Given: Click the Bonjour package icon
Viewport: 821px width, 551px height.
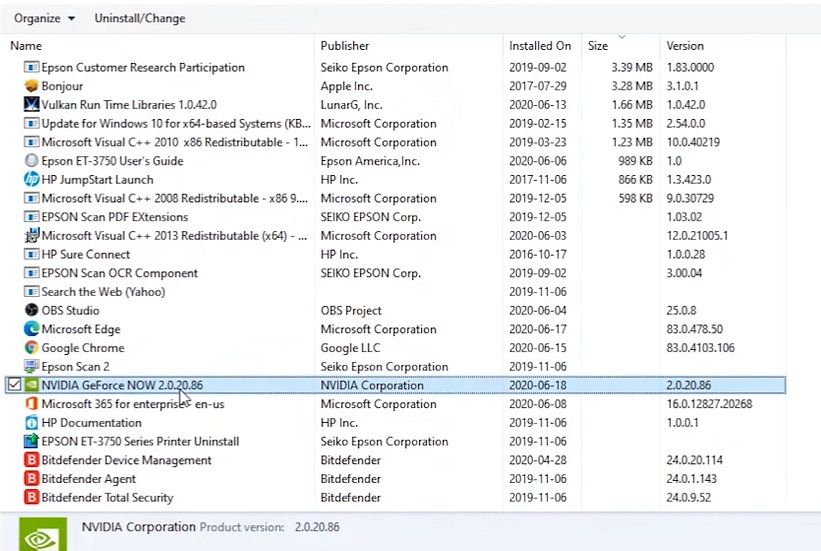Looking at the screenshot, I should tap(31, 86).
